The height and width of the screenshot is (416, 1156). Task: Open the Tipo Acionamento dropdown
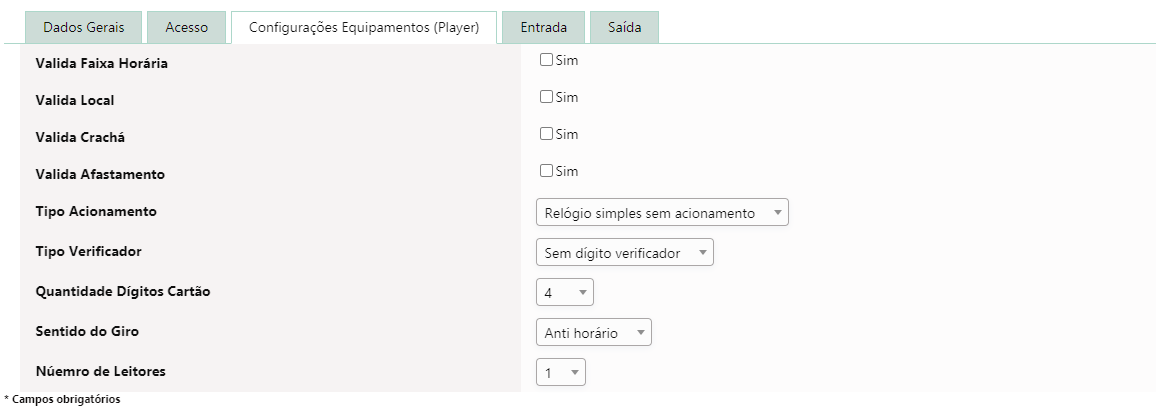662,213
